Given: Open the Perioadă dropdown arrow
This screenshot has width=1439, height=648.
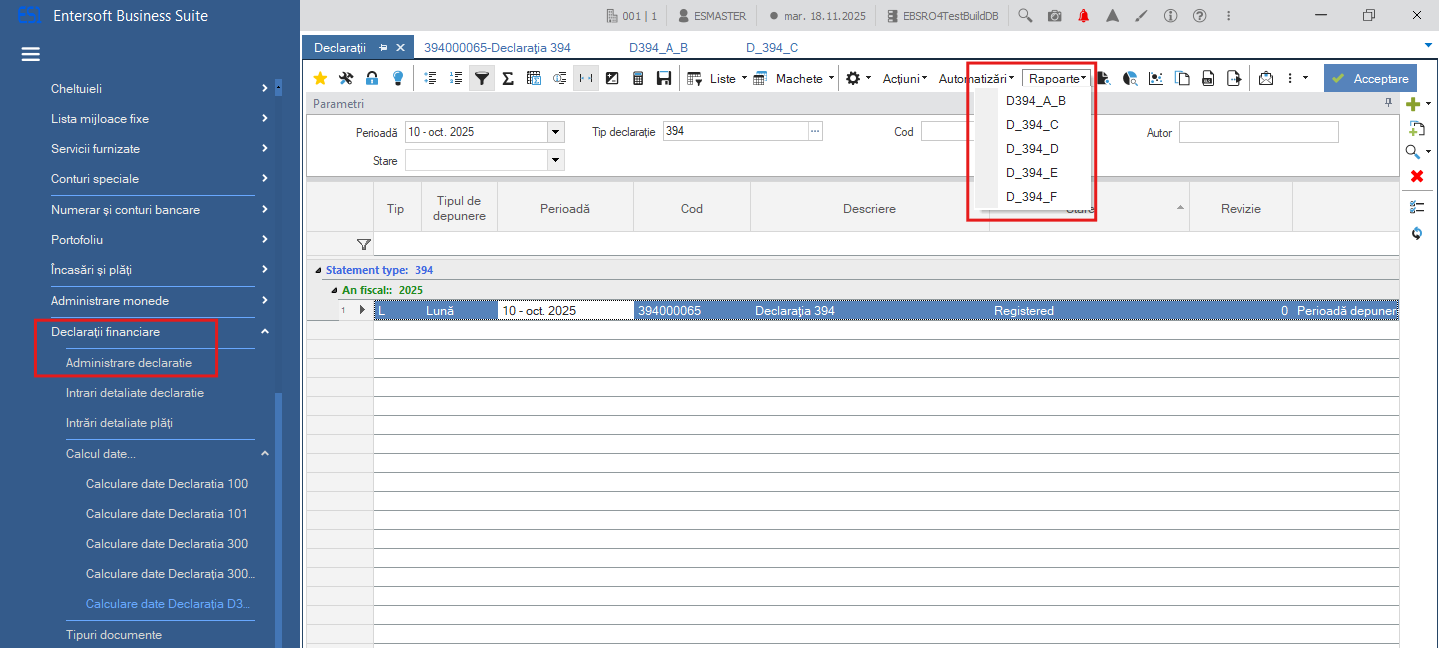Looking at the screenshot, I should [x=556, y=132].
